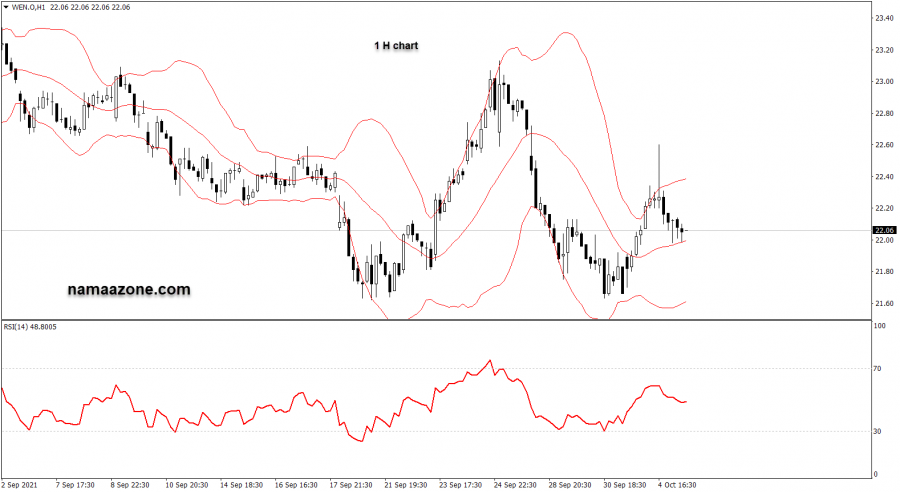Viewport: 900px width, 492px height.
Task: Select the '1 H chart' text label
Action: tap(396, 46)
